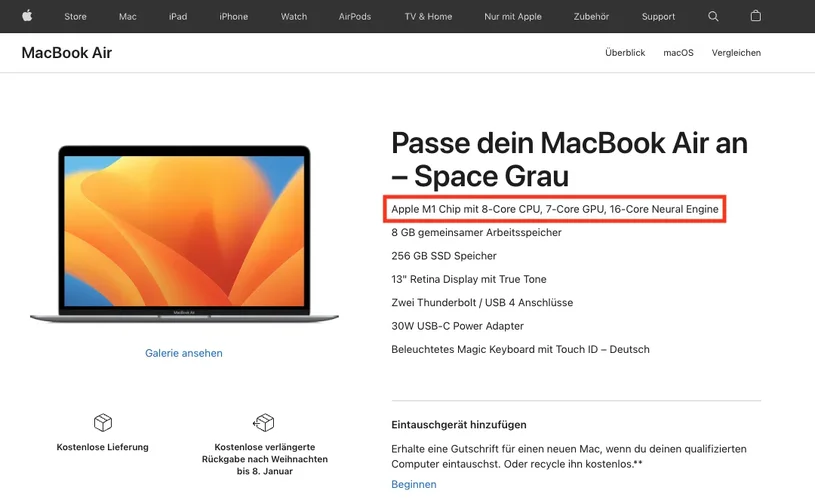Select iPhone in the top navigation

[x=233, y=17]
